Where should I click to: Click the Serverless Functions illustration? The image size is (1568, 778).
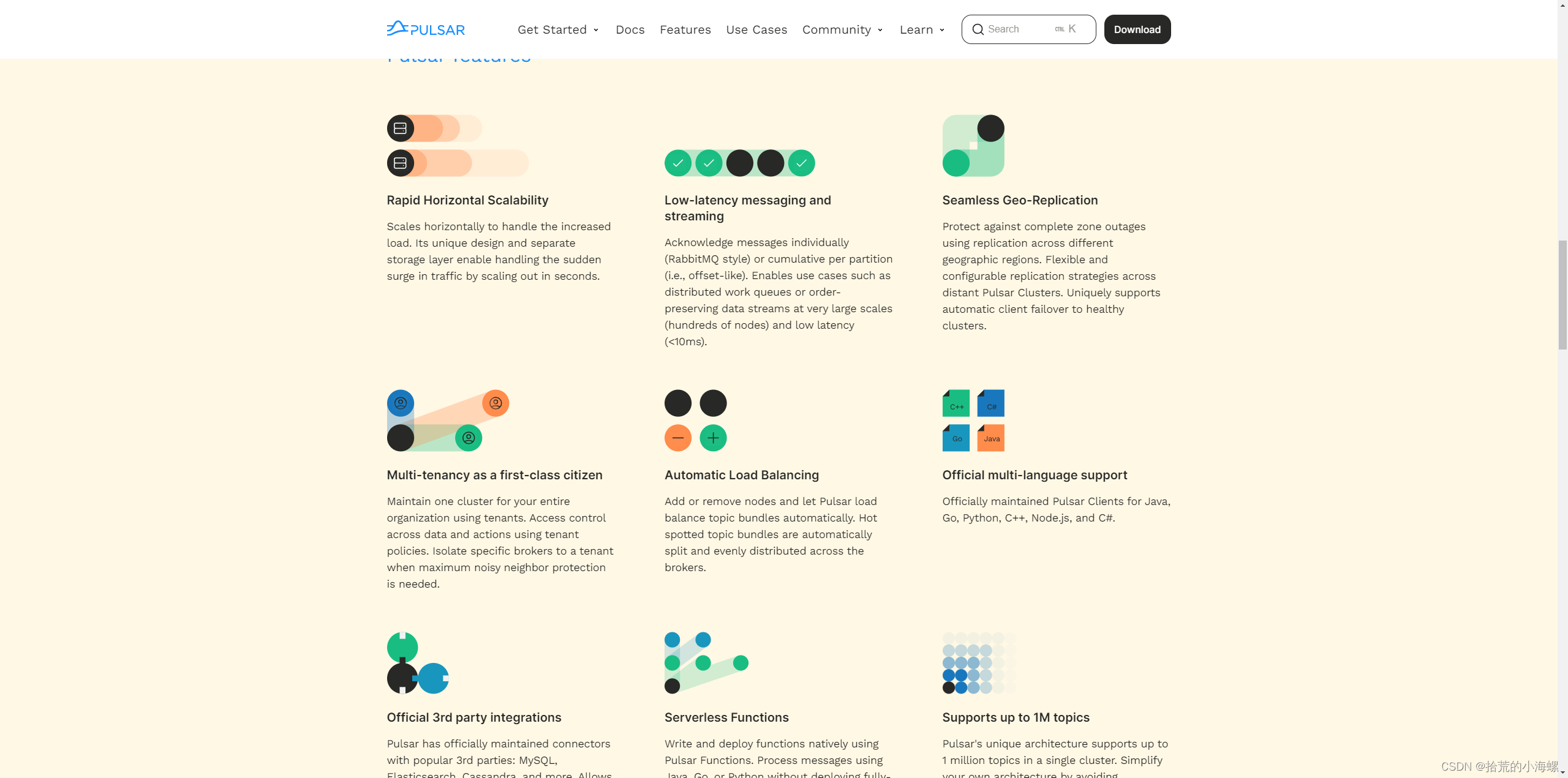click(x=706, y=663)
